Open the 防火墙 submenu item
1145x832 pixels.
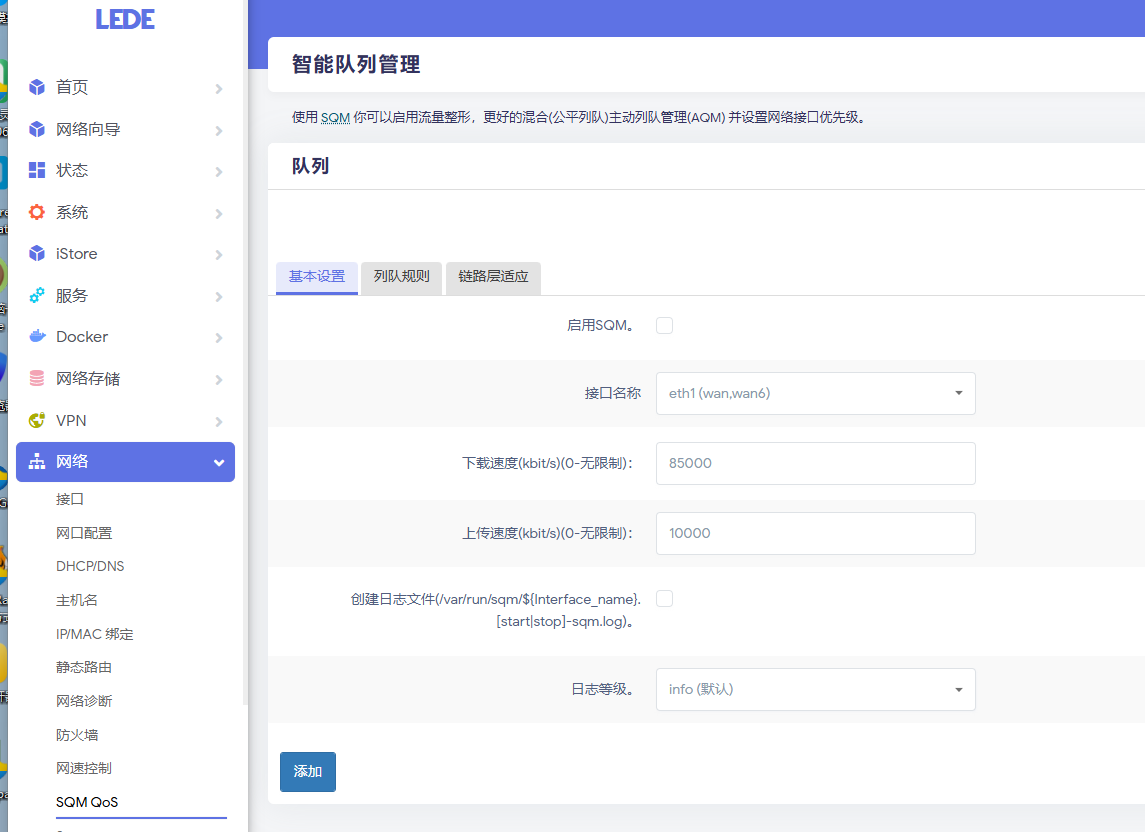click(77, 735)
